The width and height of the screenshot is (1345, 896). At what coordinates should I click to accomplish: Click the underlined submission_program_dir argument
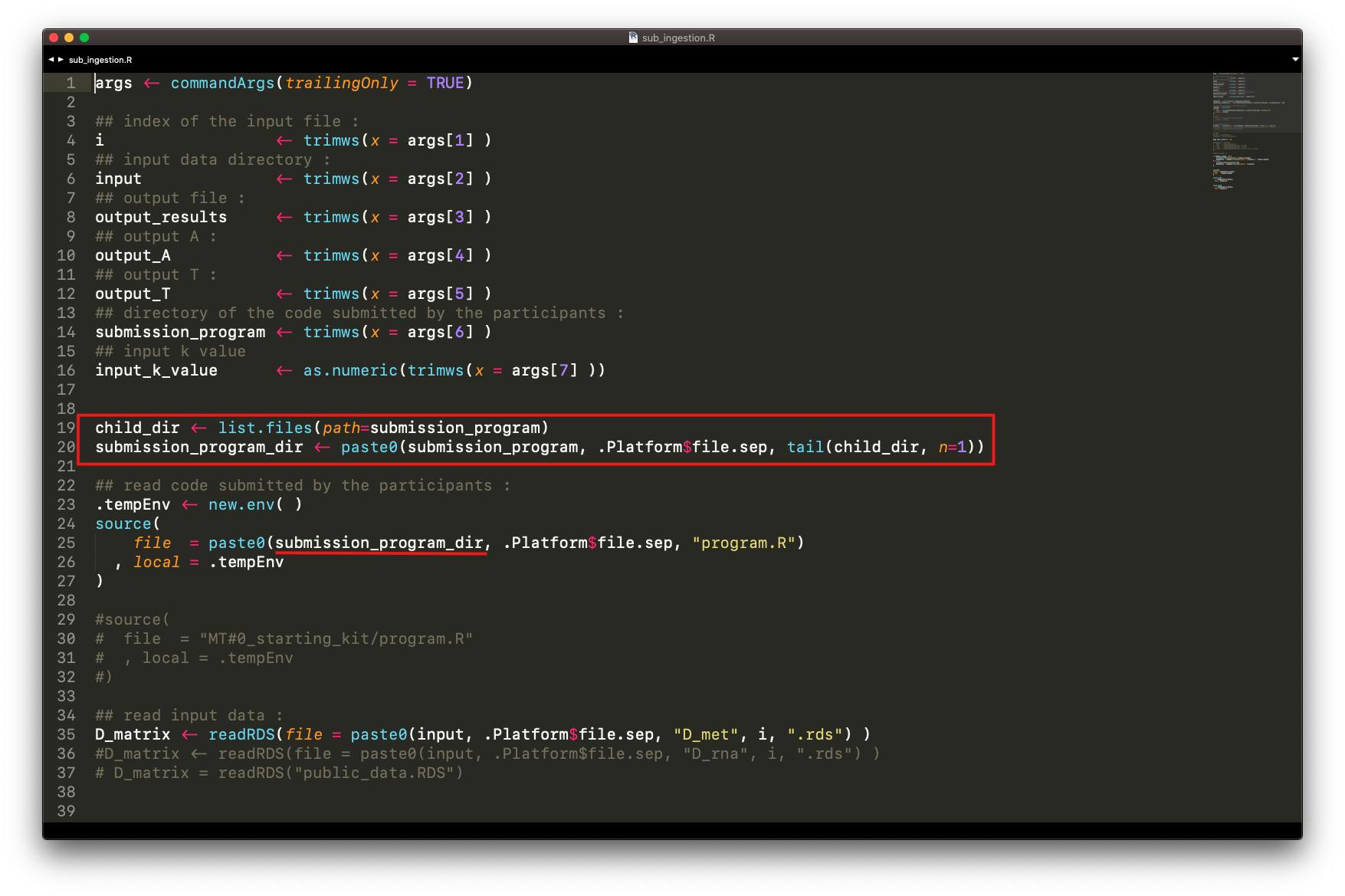(x=379, y=543)
